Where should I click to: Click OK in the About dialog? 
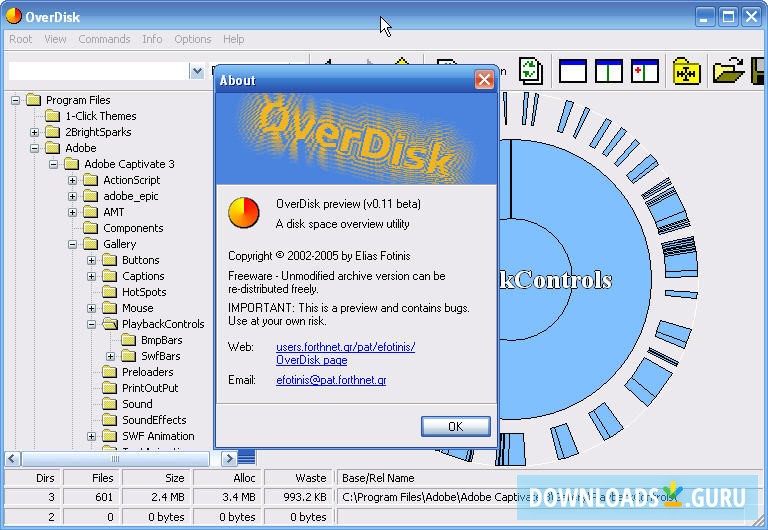click(x=456, y=427)
